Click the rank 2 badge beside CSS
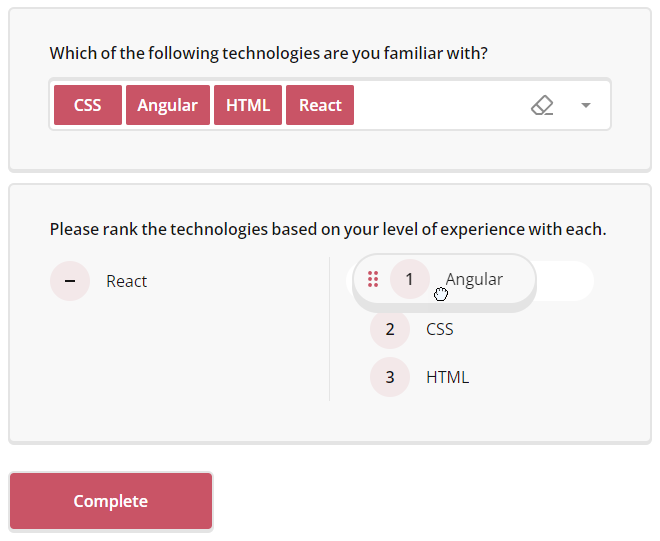 (x=390, y=329)
